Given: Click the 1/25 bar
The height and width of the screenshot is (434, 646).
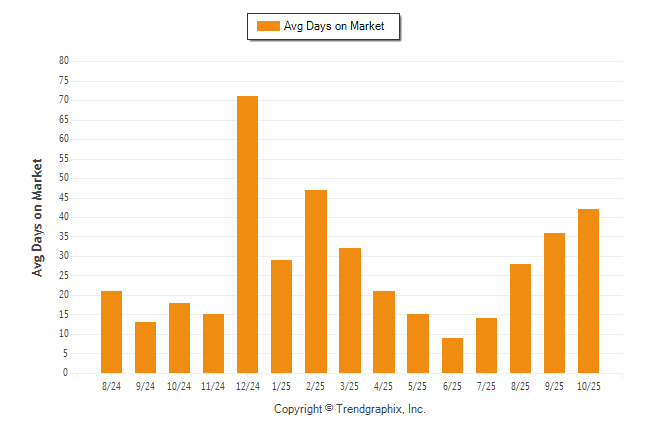Looking at the screenshot, I should pos(281,316).
